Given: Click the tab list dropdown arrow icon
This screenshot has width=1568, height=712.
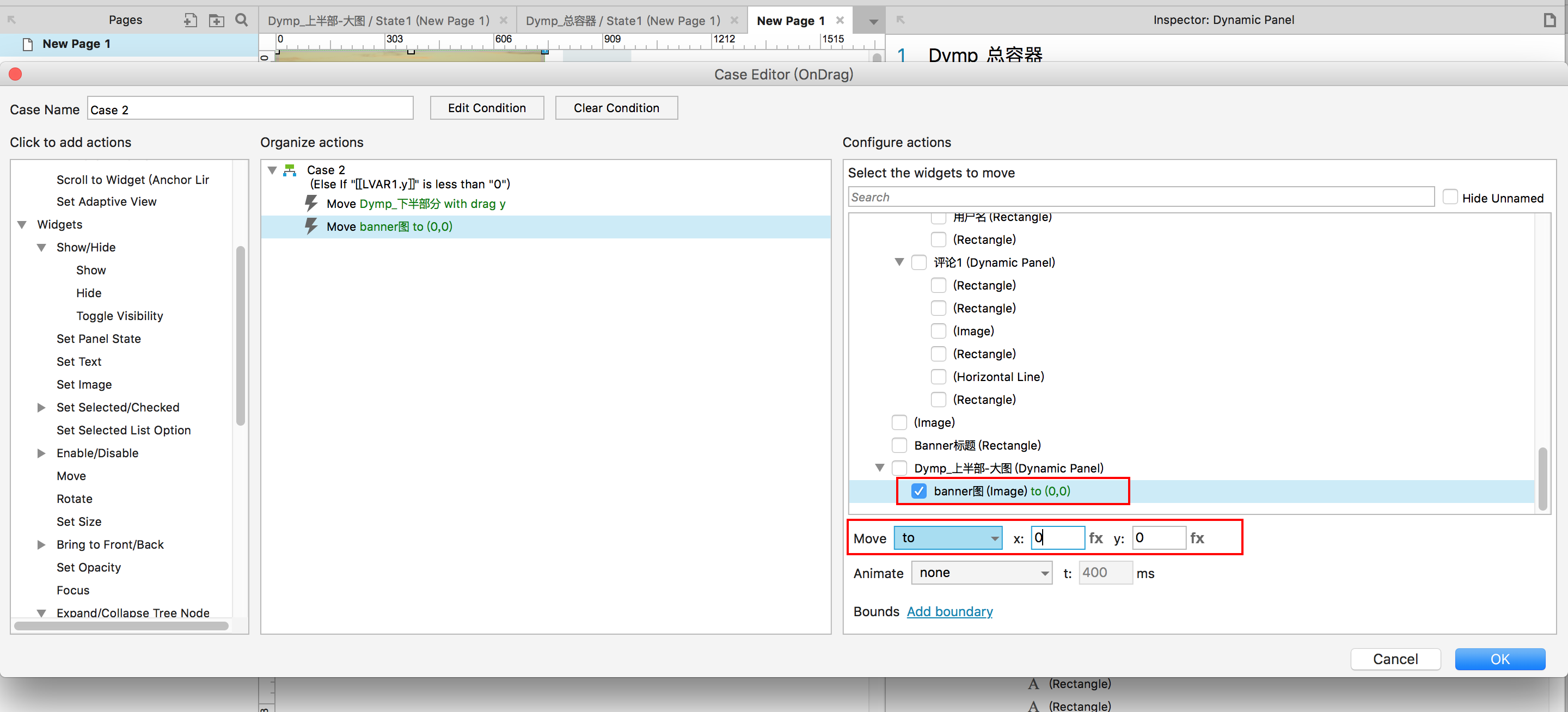Looking at the screenshot, I should coord(873,21).
